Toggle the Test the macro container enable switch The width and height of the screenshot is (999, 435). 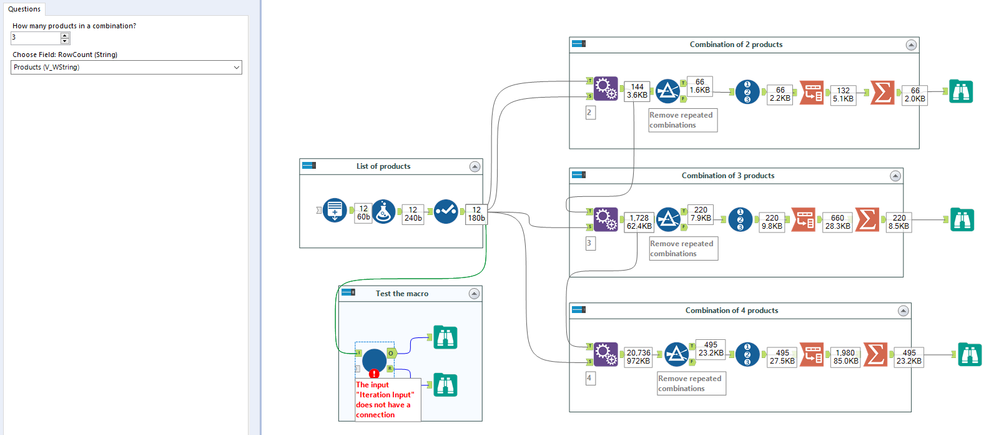point(348,292)
